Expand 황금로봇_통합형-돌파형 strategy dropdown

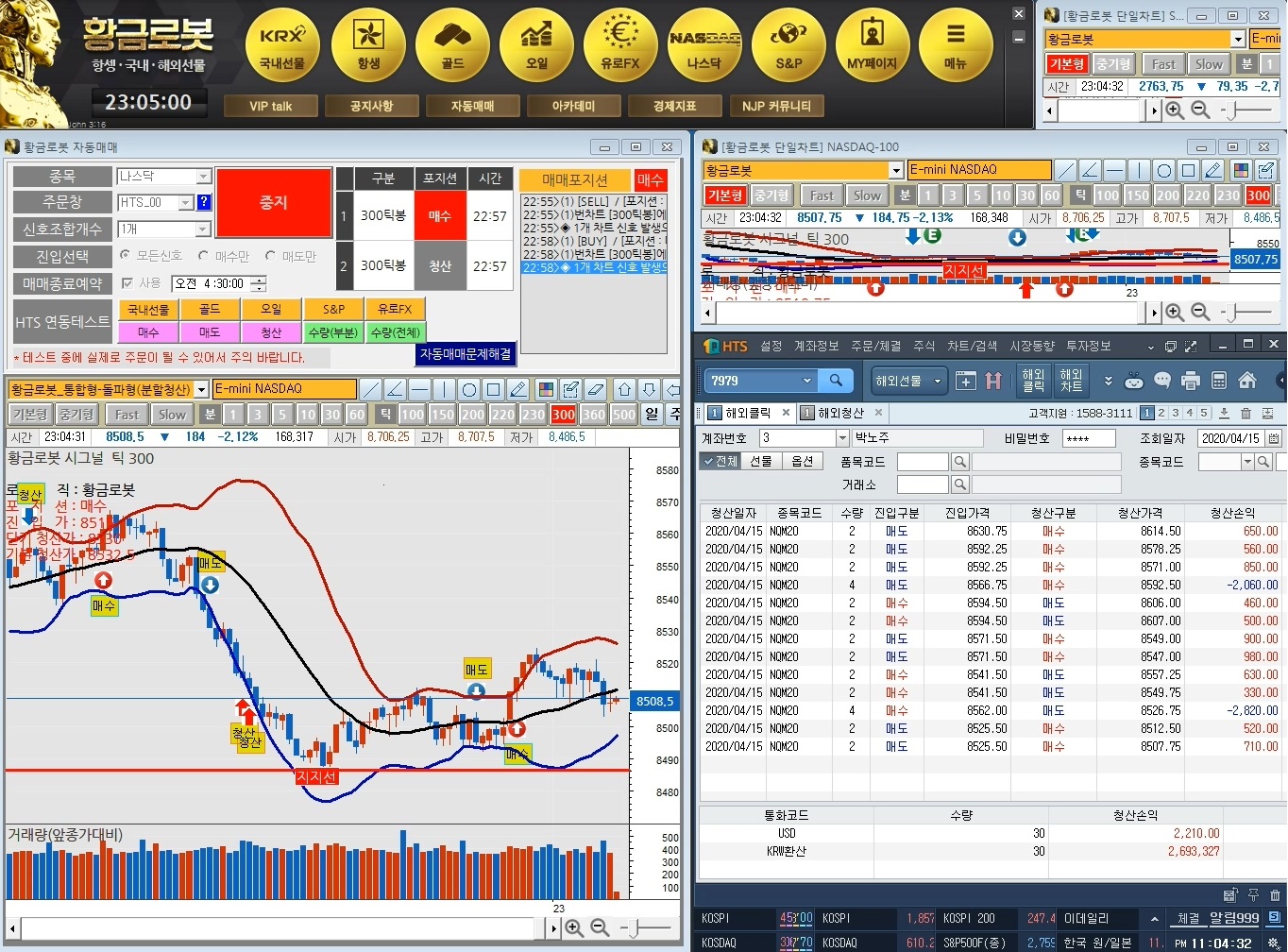(x=201, y=389)
